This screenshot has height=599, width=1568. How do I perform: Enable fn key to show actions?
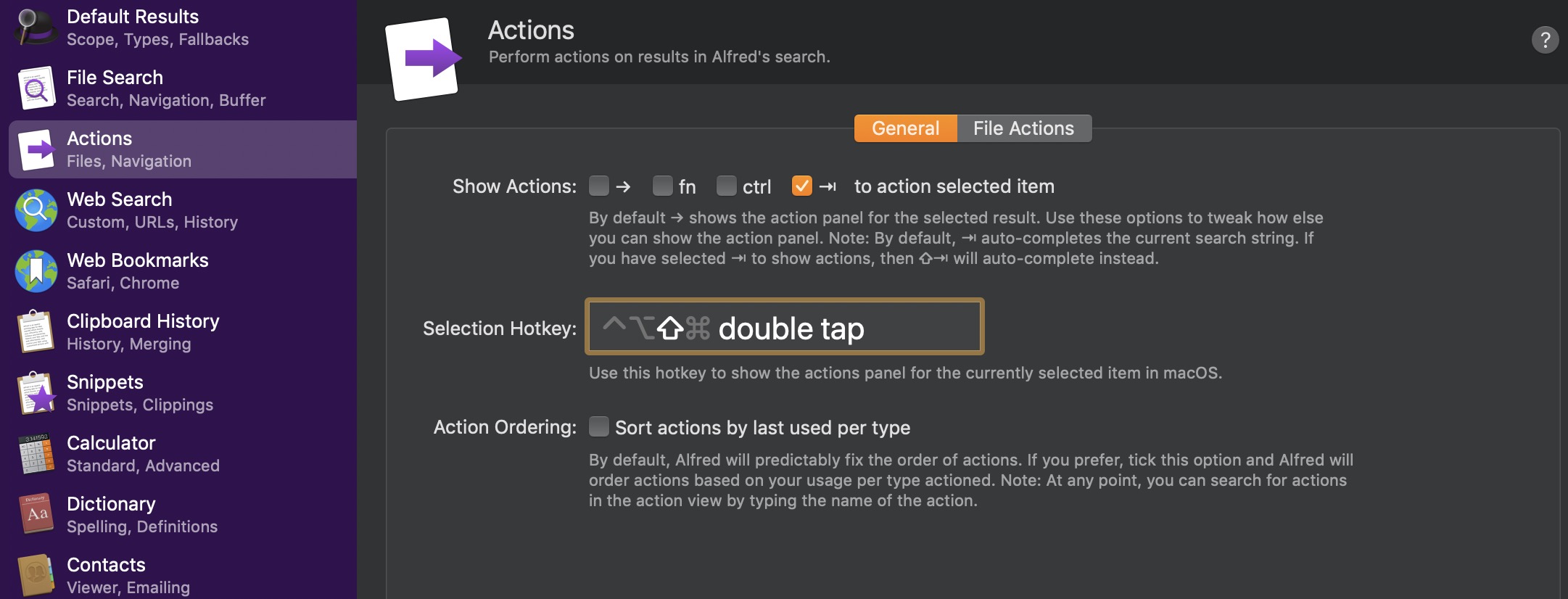pos(663,186)
